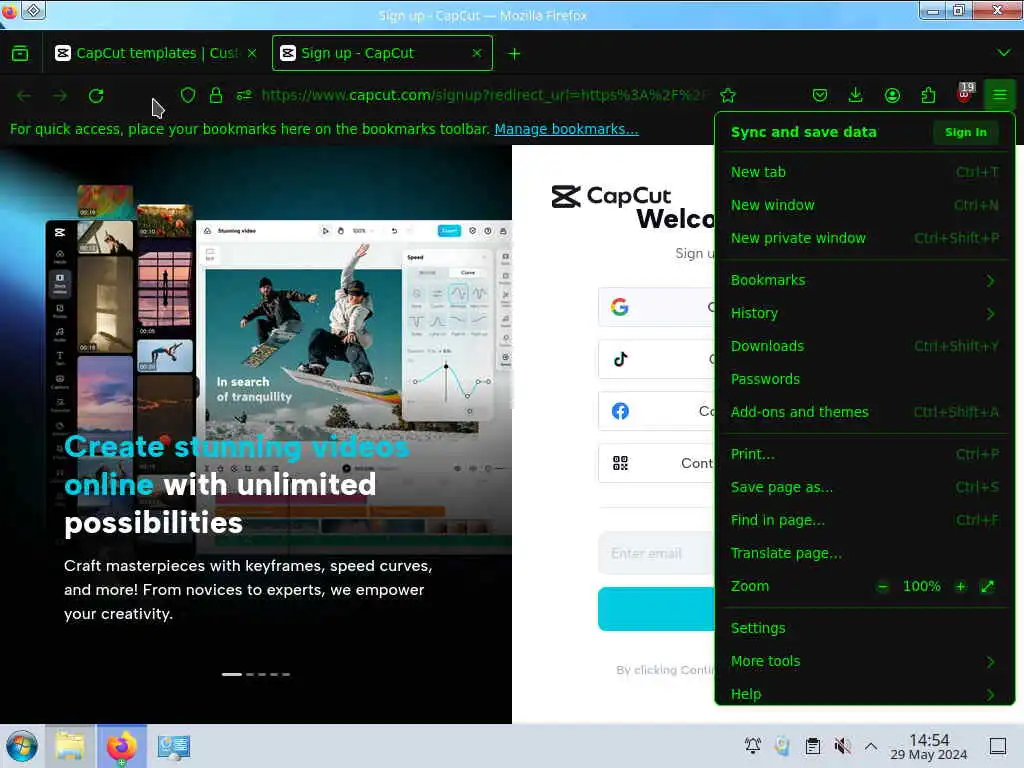This screenshot has width=1024, height=768.
Task: Open the desktop settings taskbar icon
Action: [174, 746]
